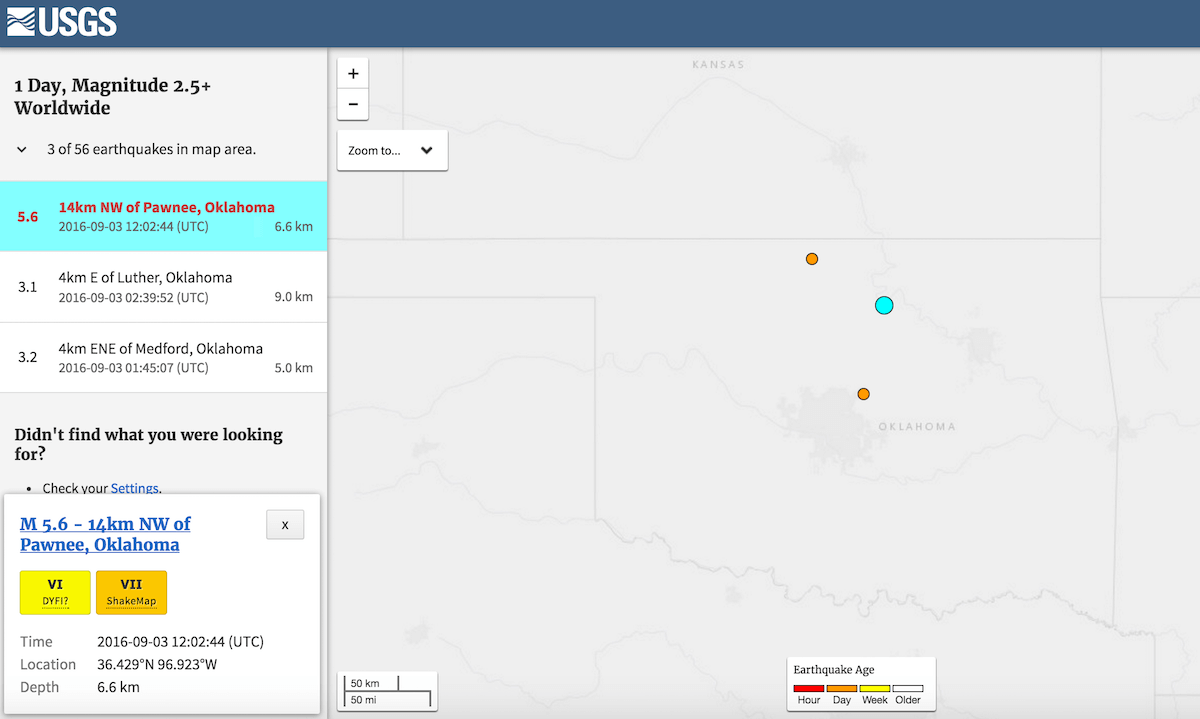Screen dimensions: 1200x719
Task: Close the earthquake details popup
Action: pos(285,525)
